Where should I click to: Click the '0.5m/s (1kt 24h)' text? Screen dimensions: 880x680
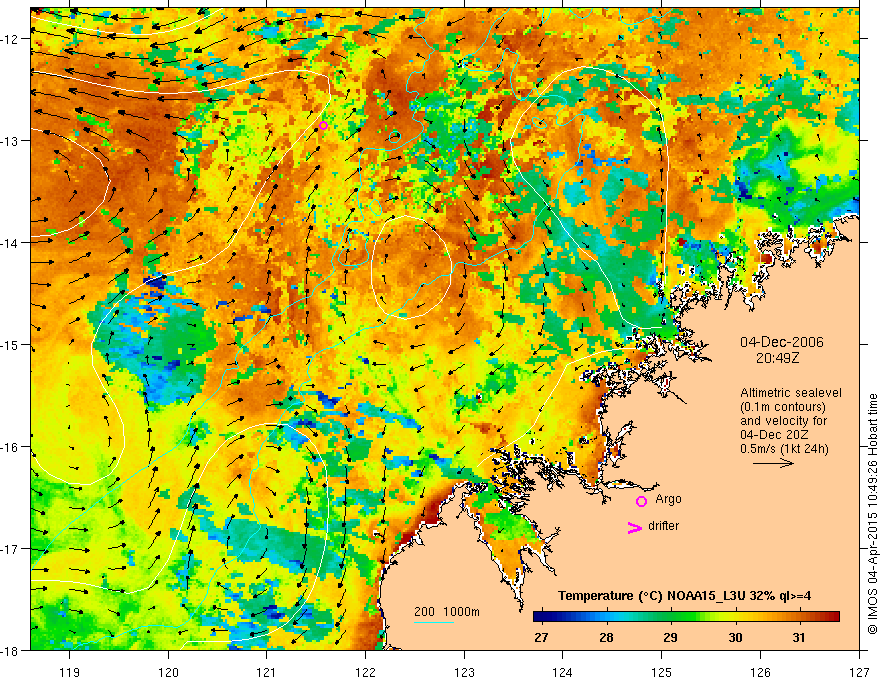tap(785, 449)
